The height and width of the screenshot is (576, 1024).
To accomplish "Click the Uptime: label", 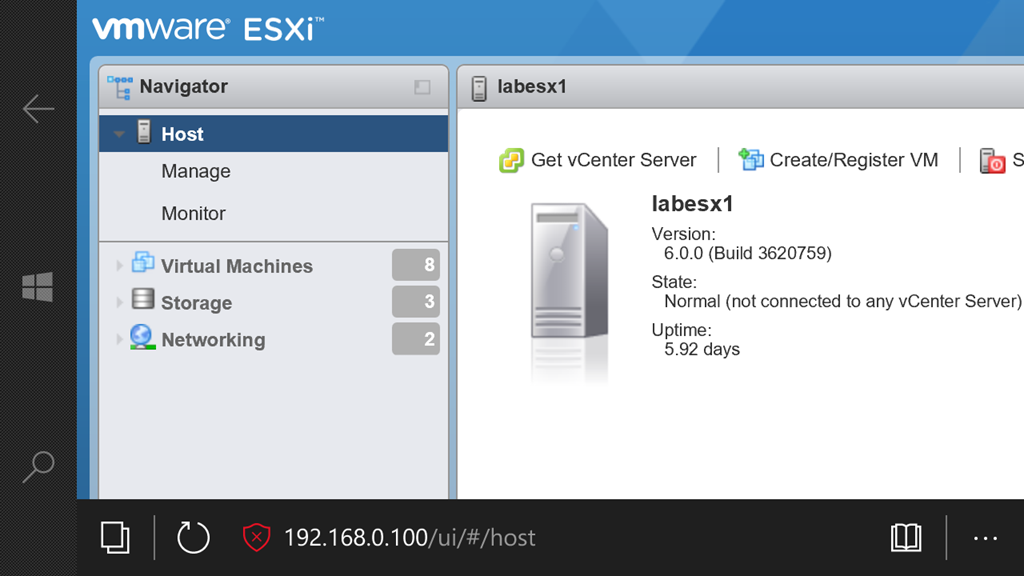I will (x=681, y=330).
